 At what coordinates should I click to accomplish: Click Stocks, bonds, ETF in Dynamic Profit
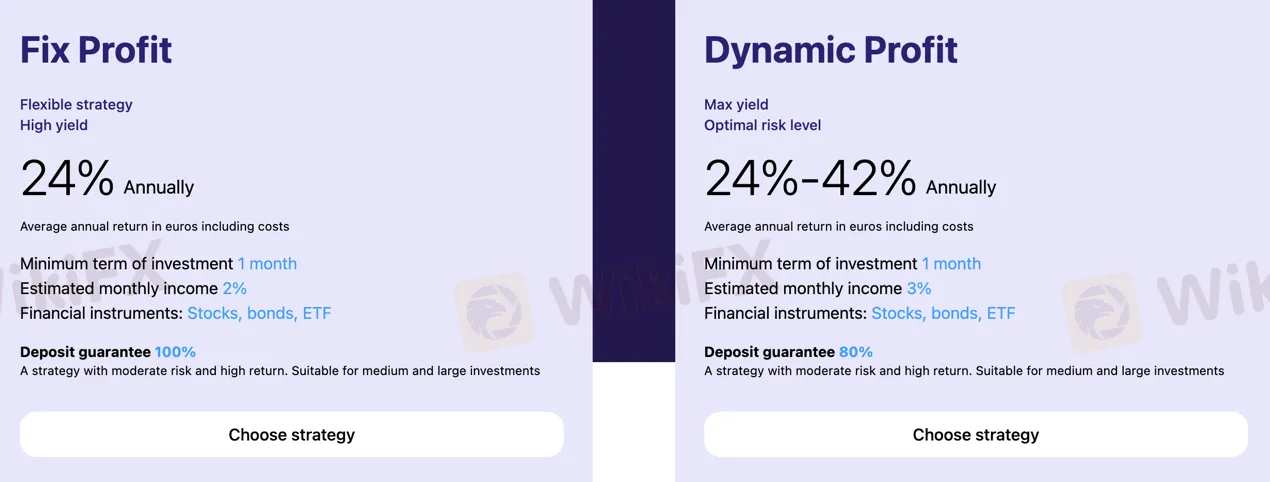point(943,314)
